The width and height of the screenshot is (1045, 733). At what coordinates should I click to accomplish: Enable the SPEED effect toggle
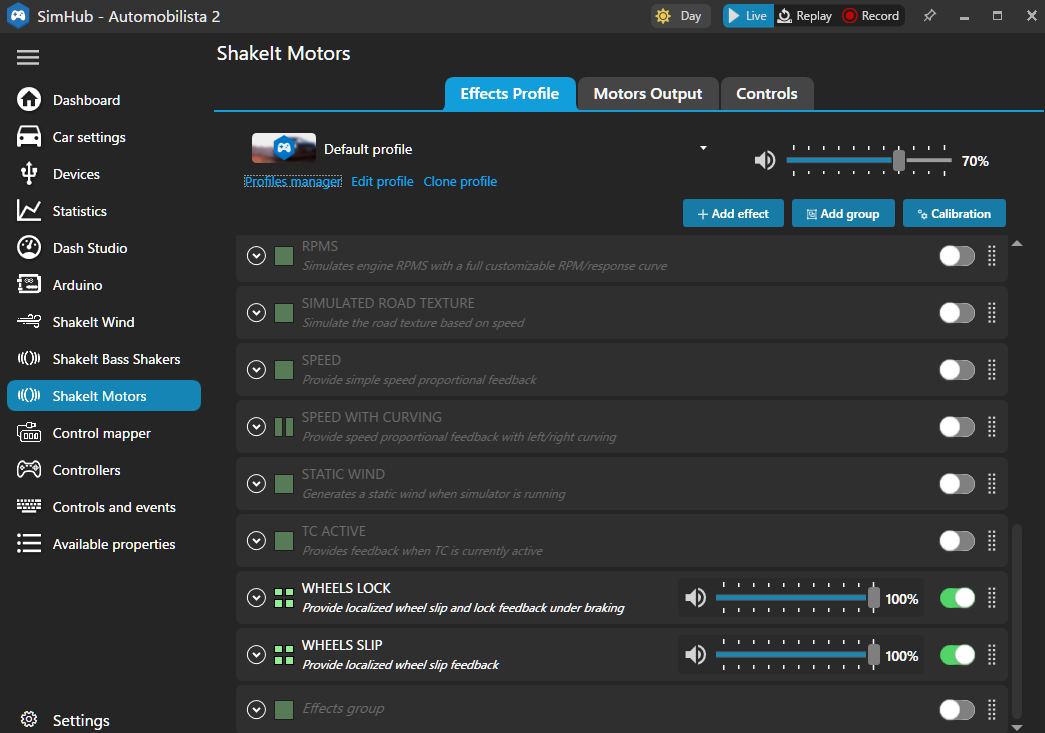[x=957, y=370]
